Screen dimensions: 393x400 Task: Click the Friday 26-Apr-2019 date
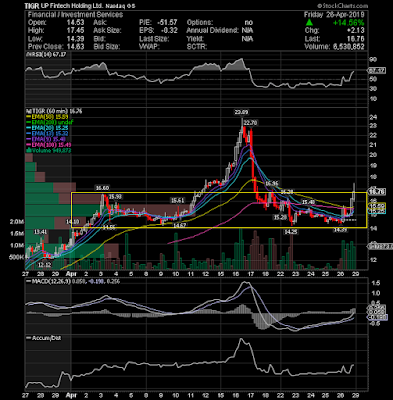tap(334, 15)
